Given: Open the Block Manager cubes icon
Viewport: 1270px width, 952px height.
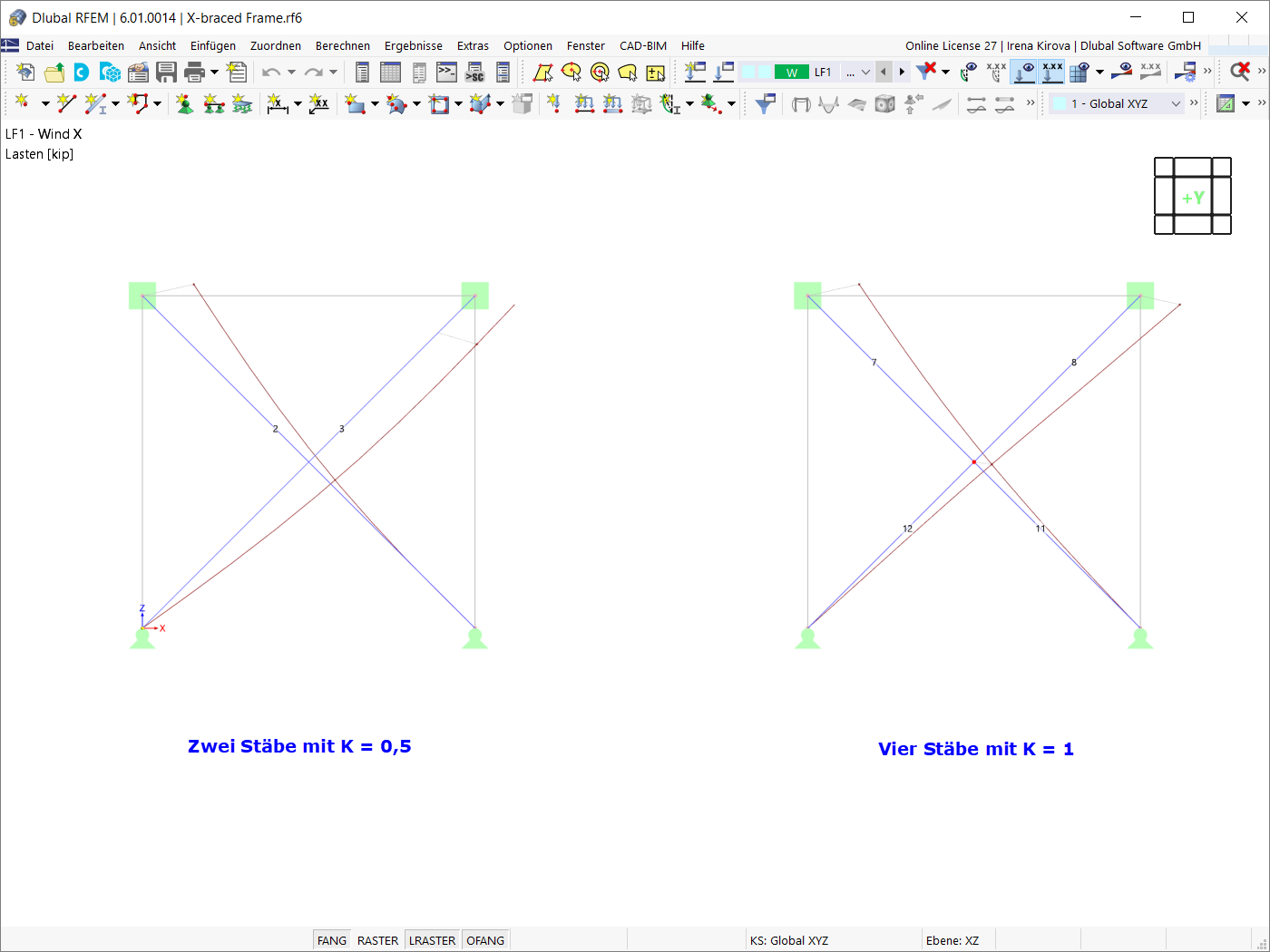Looking at the screenshot, I should 110,73.
